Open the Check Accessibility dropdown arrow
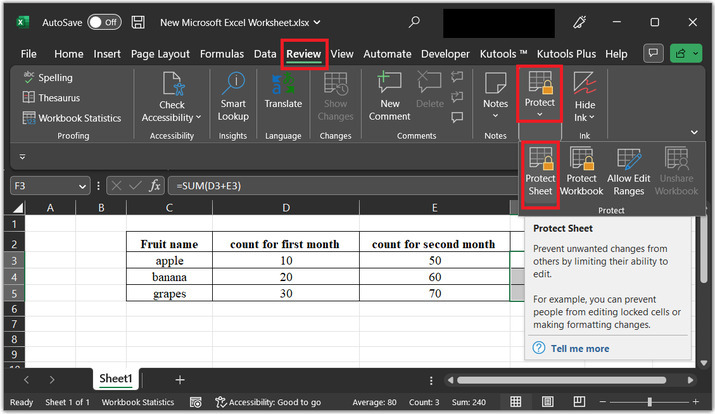The image size is (715, 414). [x=199, y=118]
